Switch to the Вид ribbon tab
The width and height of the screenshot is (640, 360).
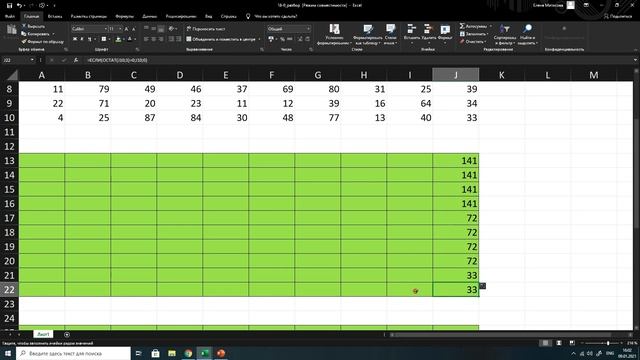(x=209, y=16)
